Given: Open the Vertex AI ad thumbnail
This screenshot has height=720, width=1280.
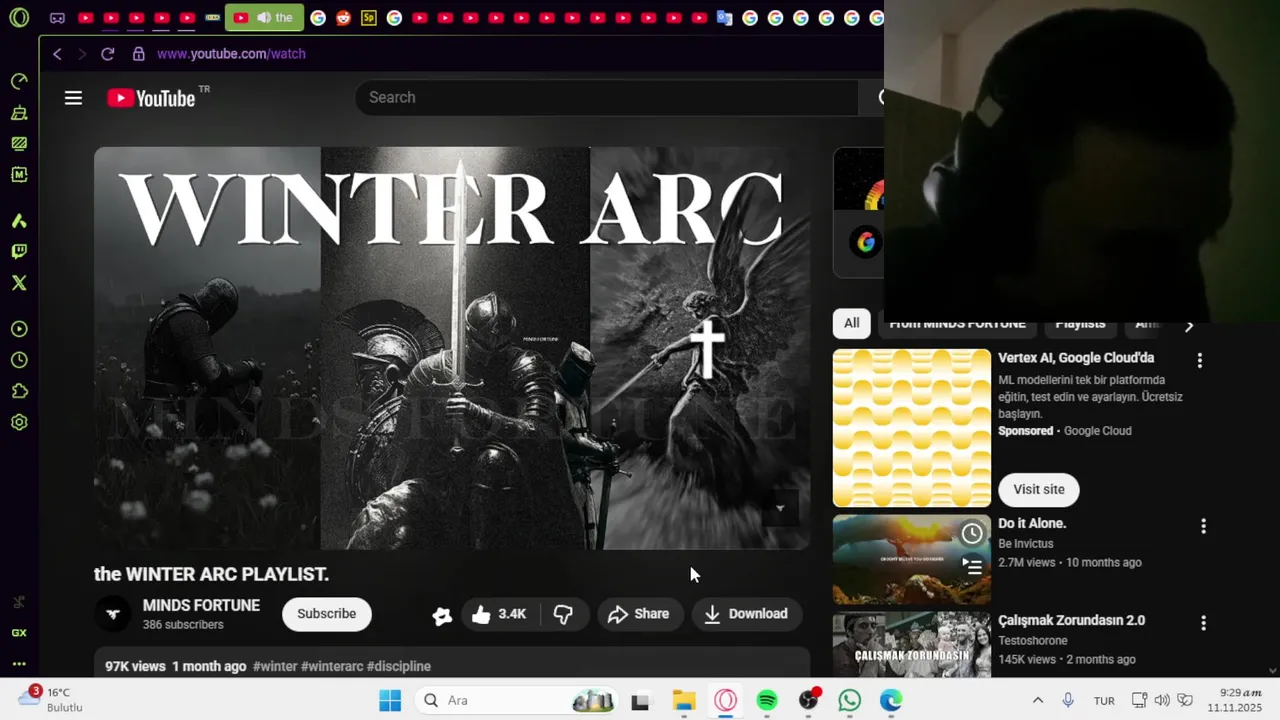Looking at the screenshot, I should click(x=912, y=428).
